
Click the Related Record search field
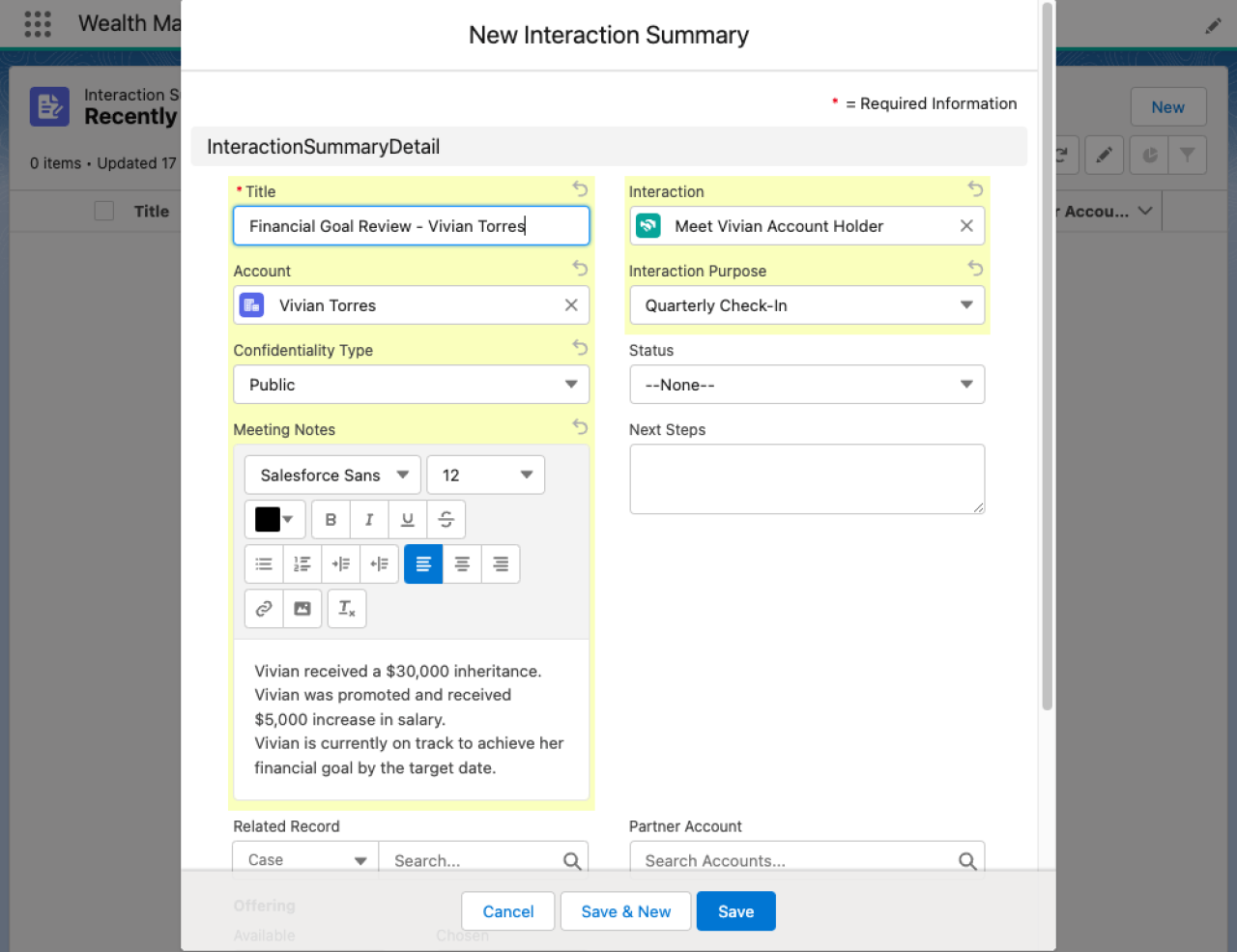pos(483,859)
